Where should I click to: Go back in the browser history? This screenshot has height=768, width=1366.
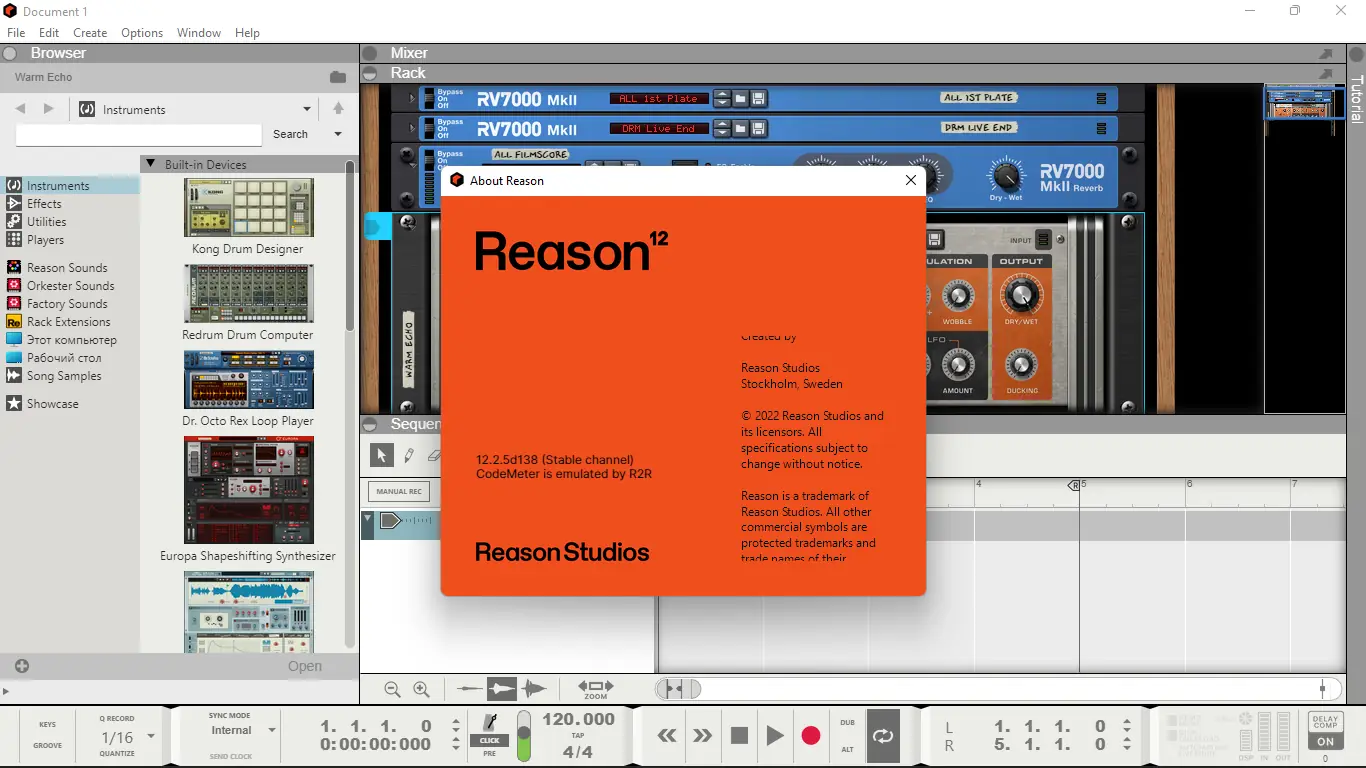20,109
